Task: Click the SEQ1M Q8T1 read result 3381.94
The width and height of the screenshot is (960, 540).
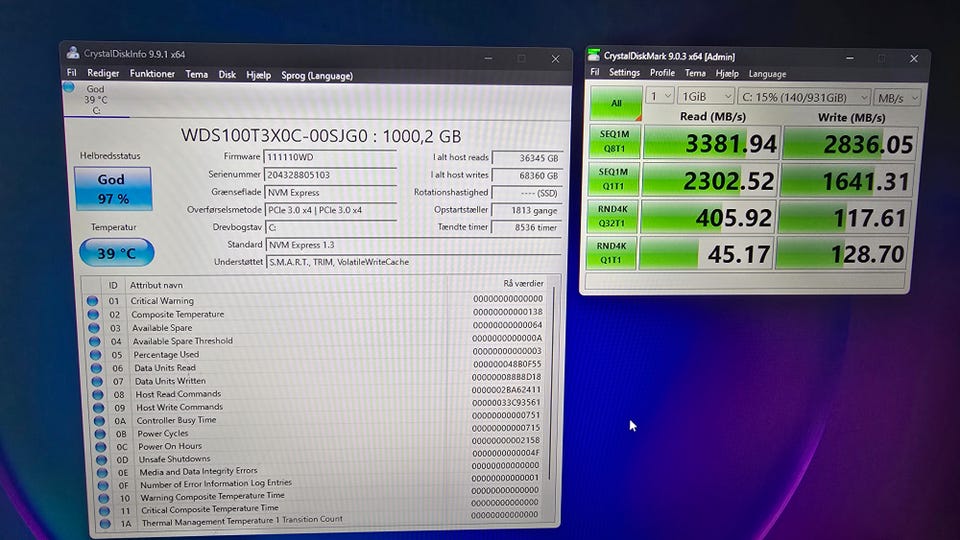Action: [711, 143]
